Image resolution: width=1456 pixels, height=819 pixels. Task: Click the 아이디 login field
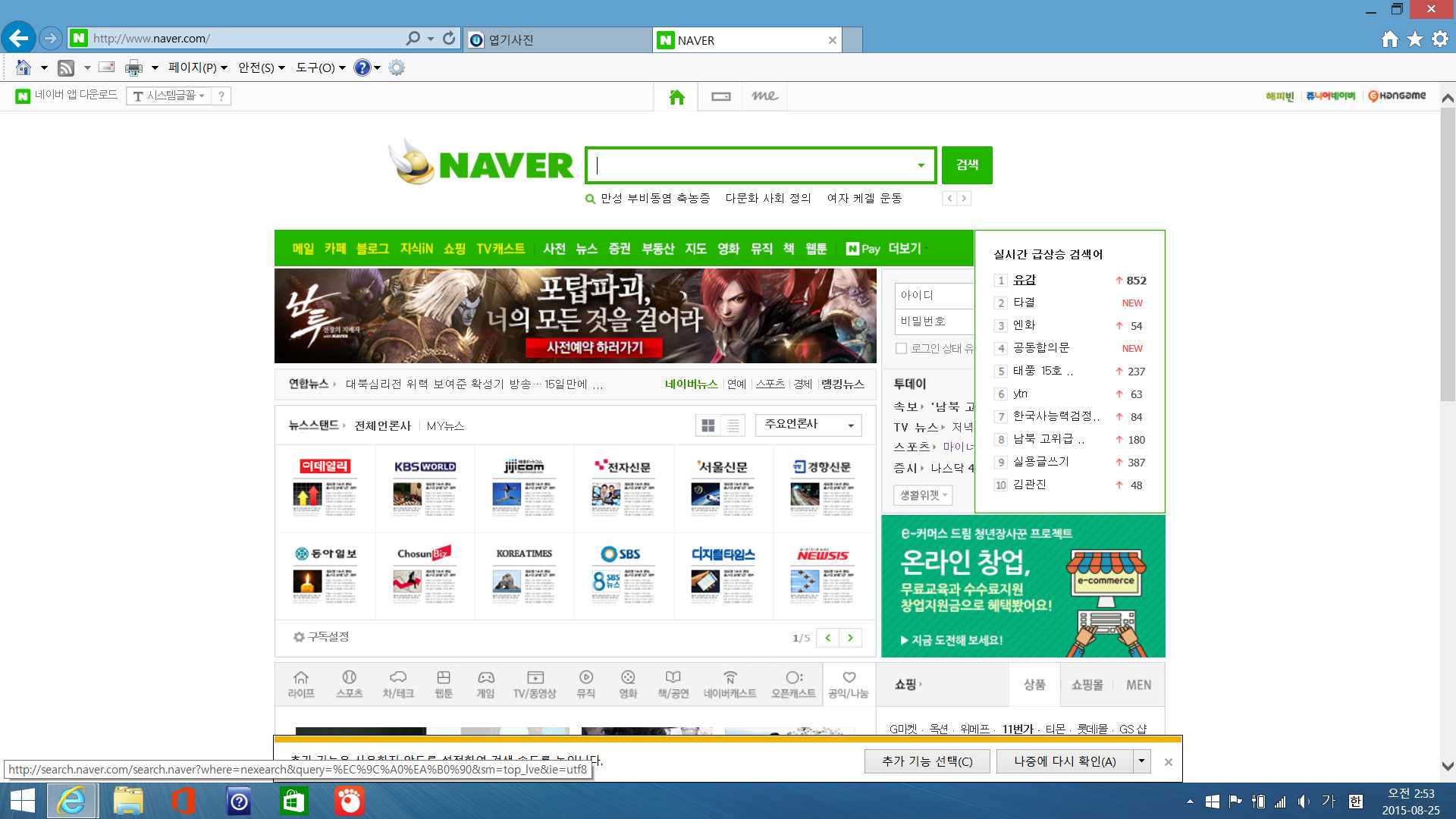tap(934, 295)
